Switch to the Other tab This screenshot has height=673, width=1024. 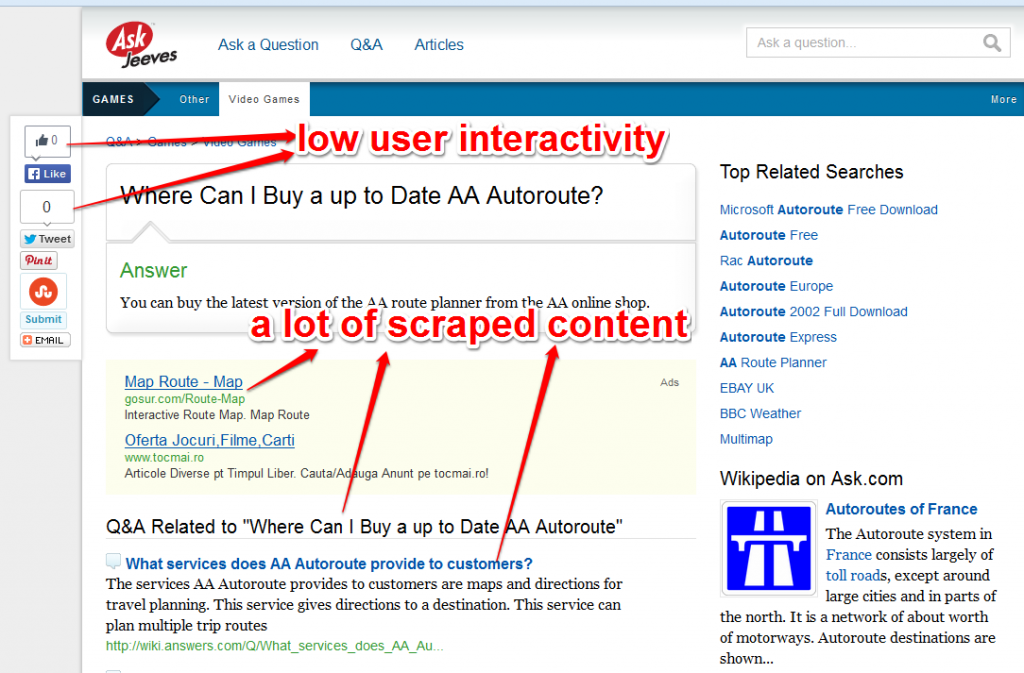[195, 99]
